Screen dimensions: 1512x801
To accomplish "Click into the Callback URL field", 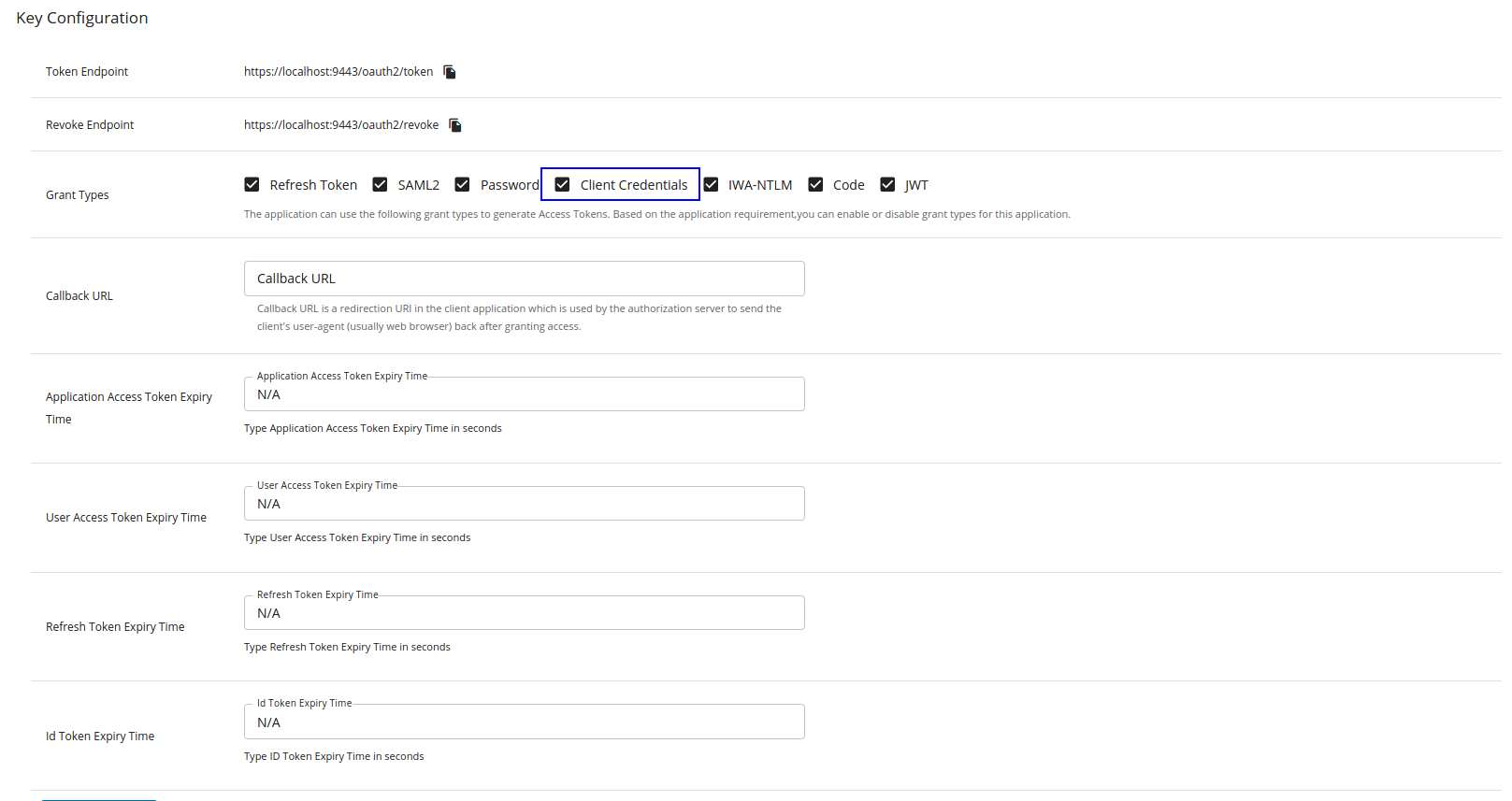I will click(524, 279).
